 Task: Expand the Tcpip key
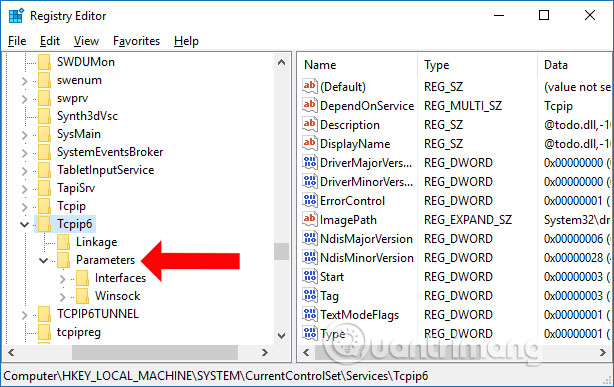point(24,207)
